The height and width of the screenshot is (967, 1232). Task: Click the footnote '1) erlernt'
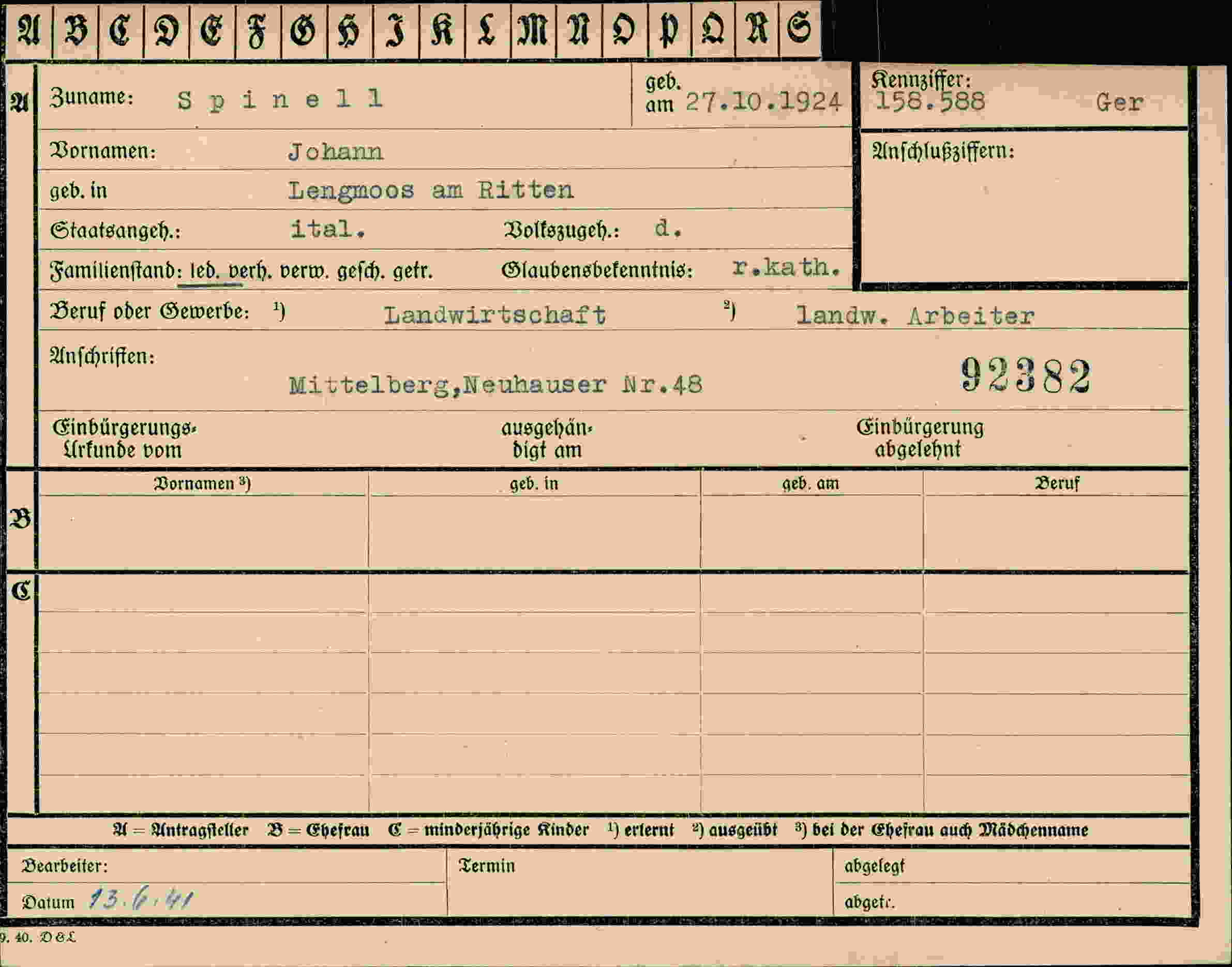click(640, 830)
